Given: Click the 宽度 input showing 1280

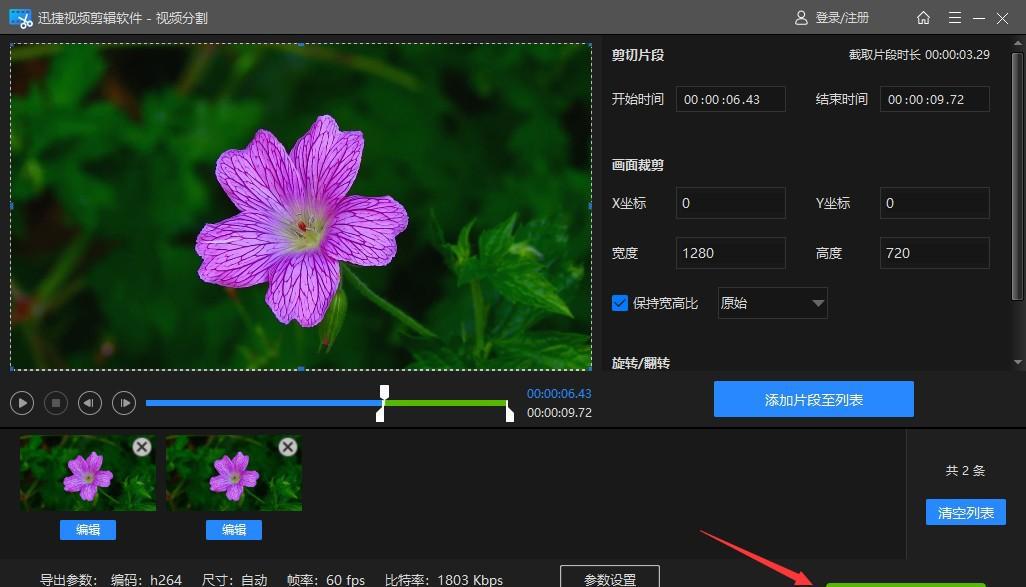Looking at the screenshot, I should (x=730, y=253).
